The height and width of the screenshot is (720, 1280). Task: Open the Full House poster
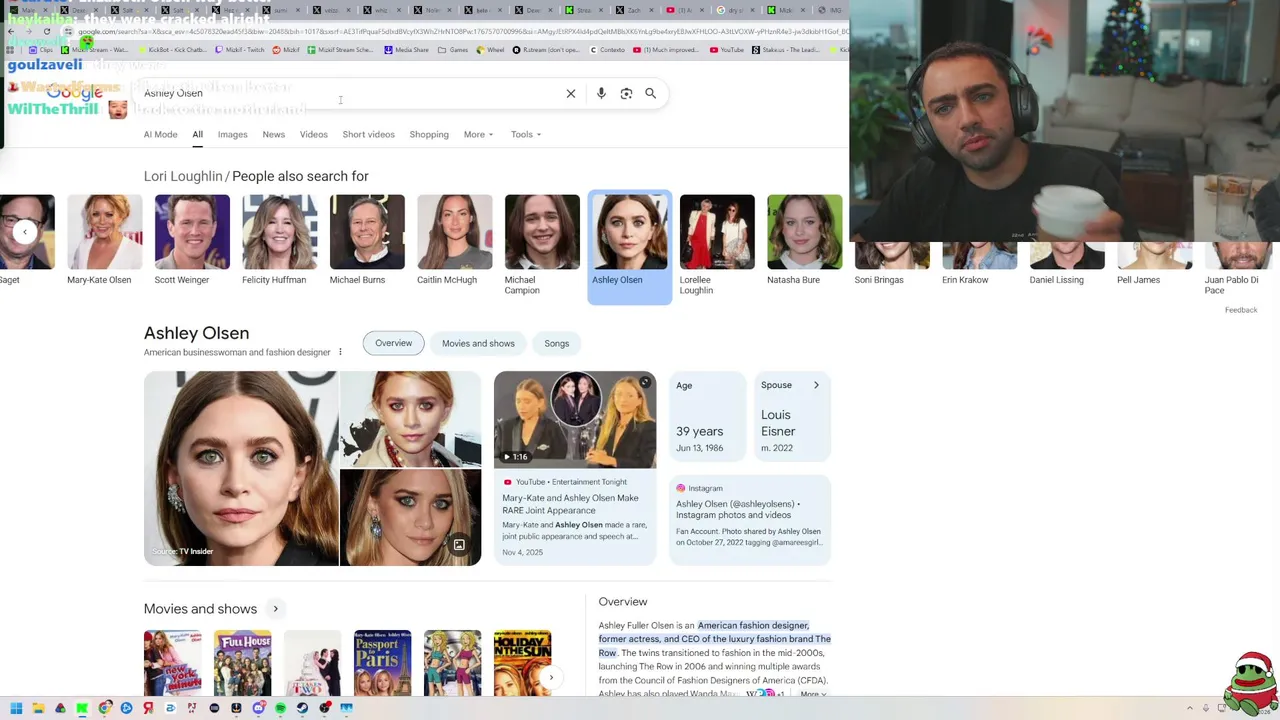242,663
